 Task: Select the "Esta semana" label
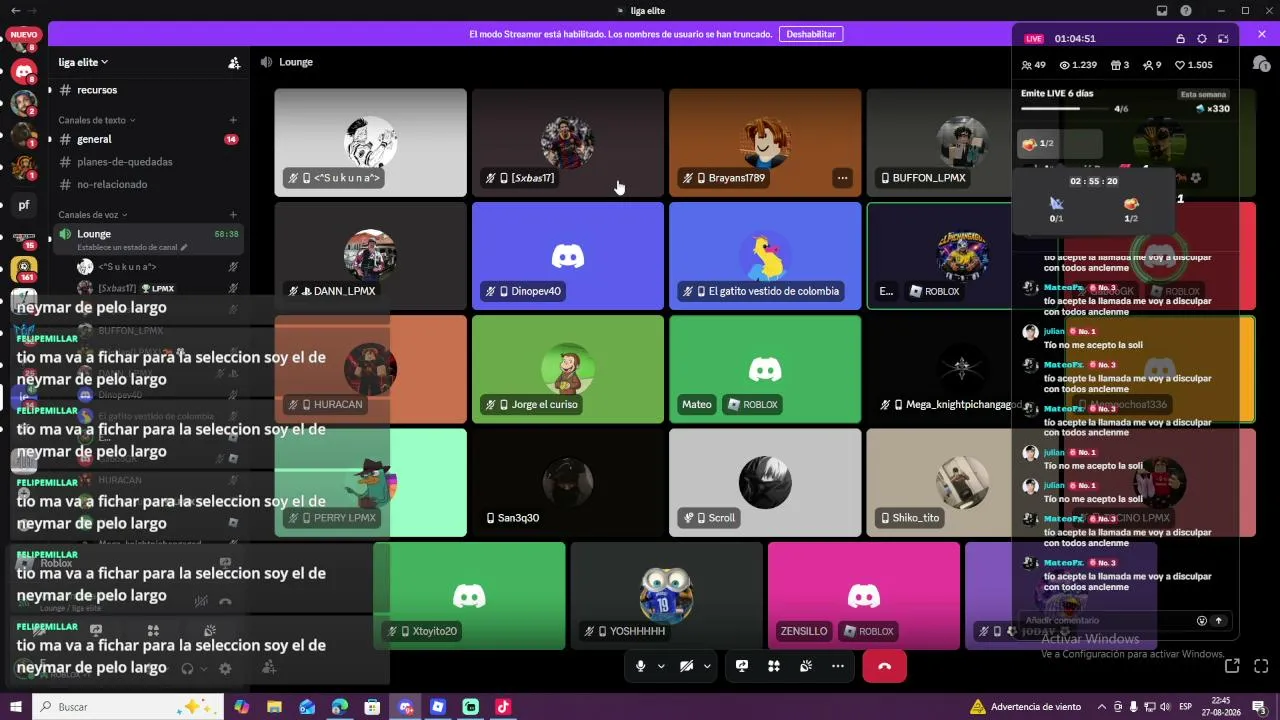pyautogui.click(x=1202, y=95)
